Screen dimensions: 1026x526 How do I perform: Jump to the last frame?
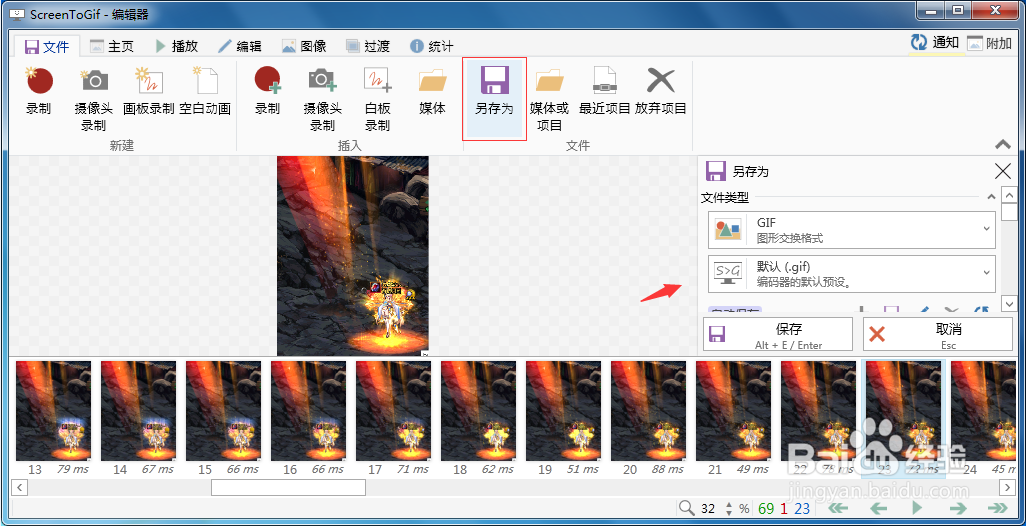click(x=997, y=508)
